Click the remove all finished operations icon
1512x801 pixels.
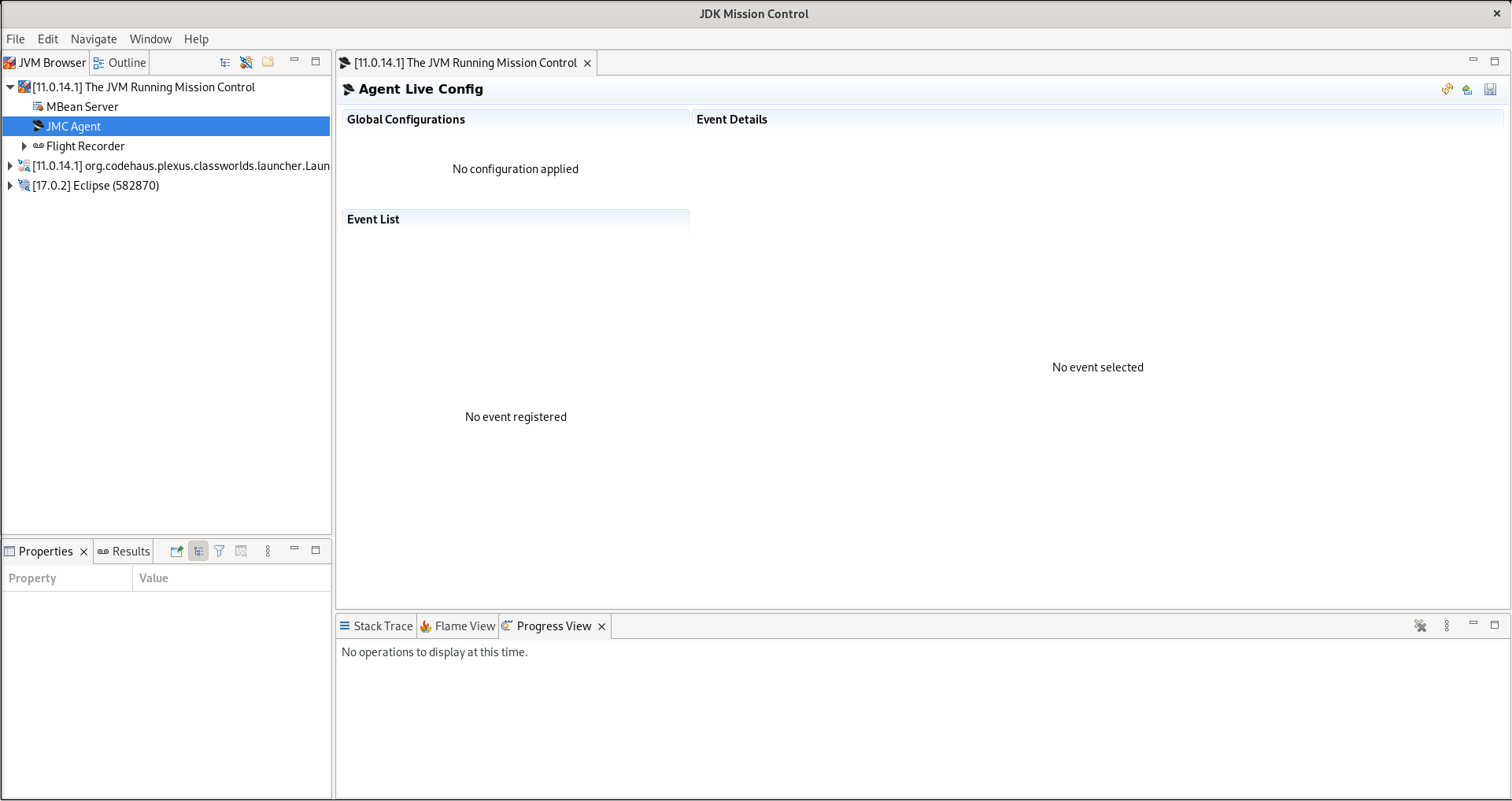point(1420,626)
